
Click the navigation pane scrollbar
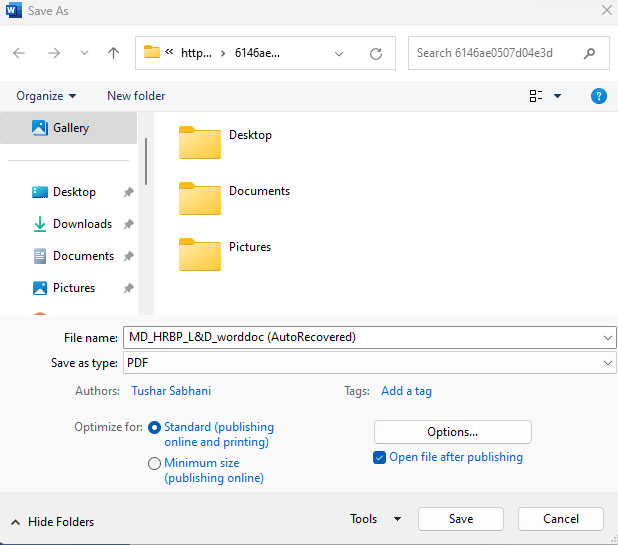146,161
